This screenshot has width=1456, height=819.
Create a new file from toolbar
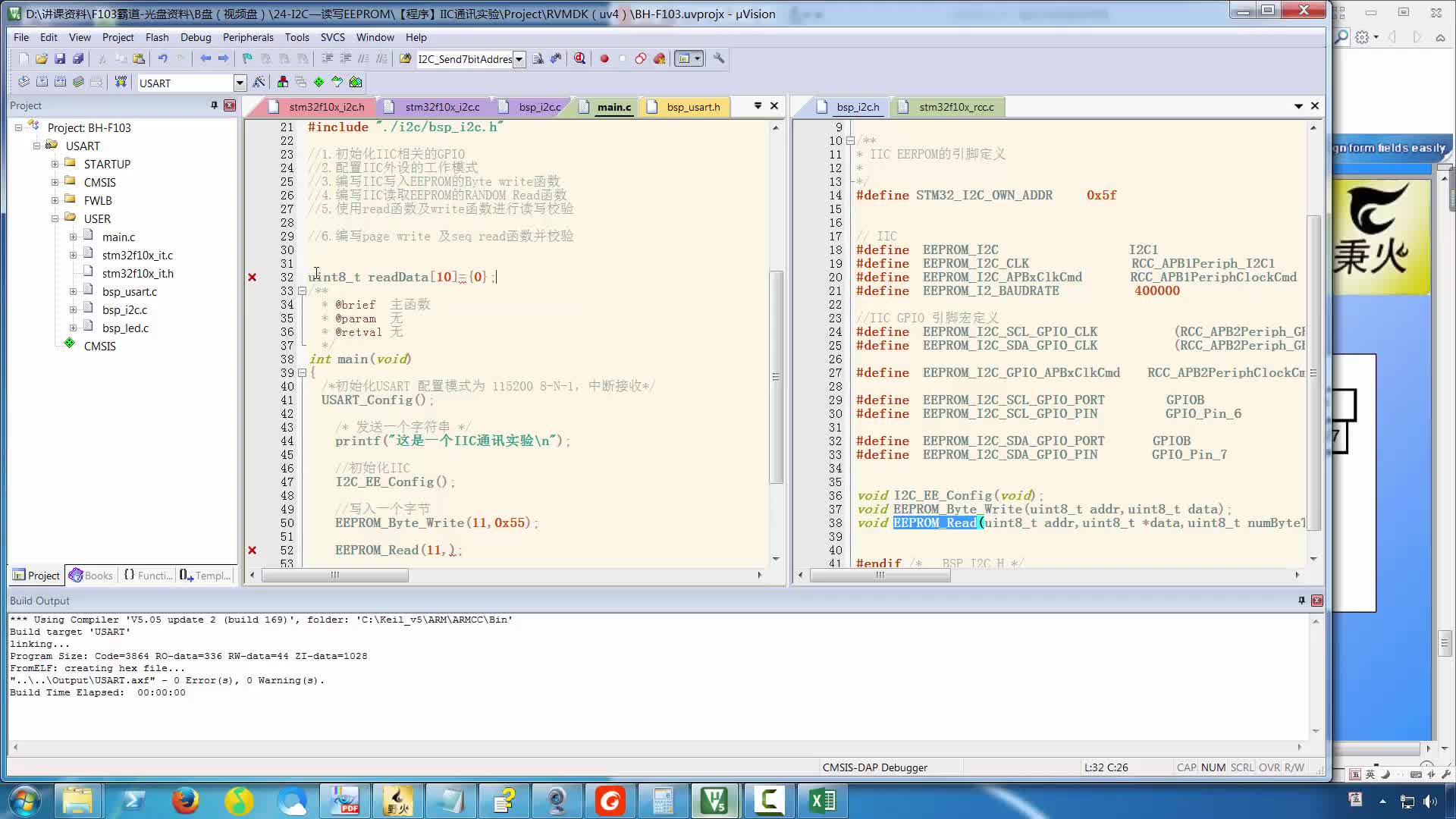(x=24, y=58)
